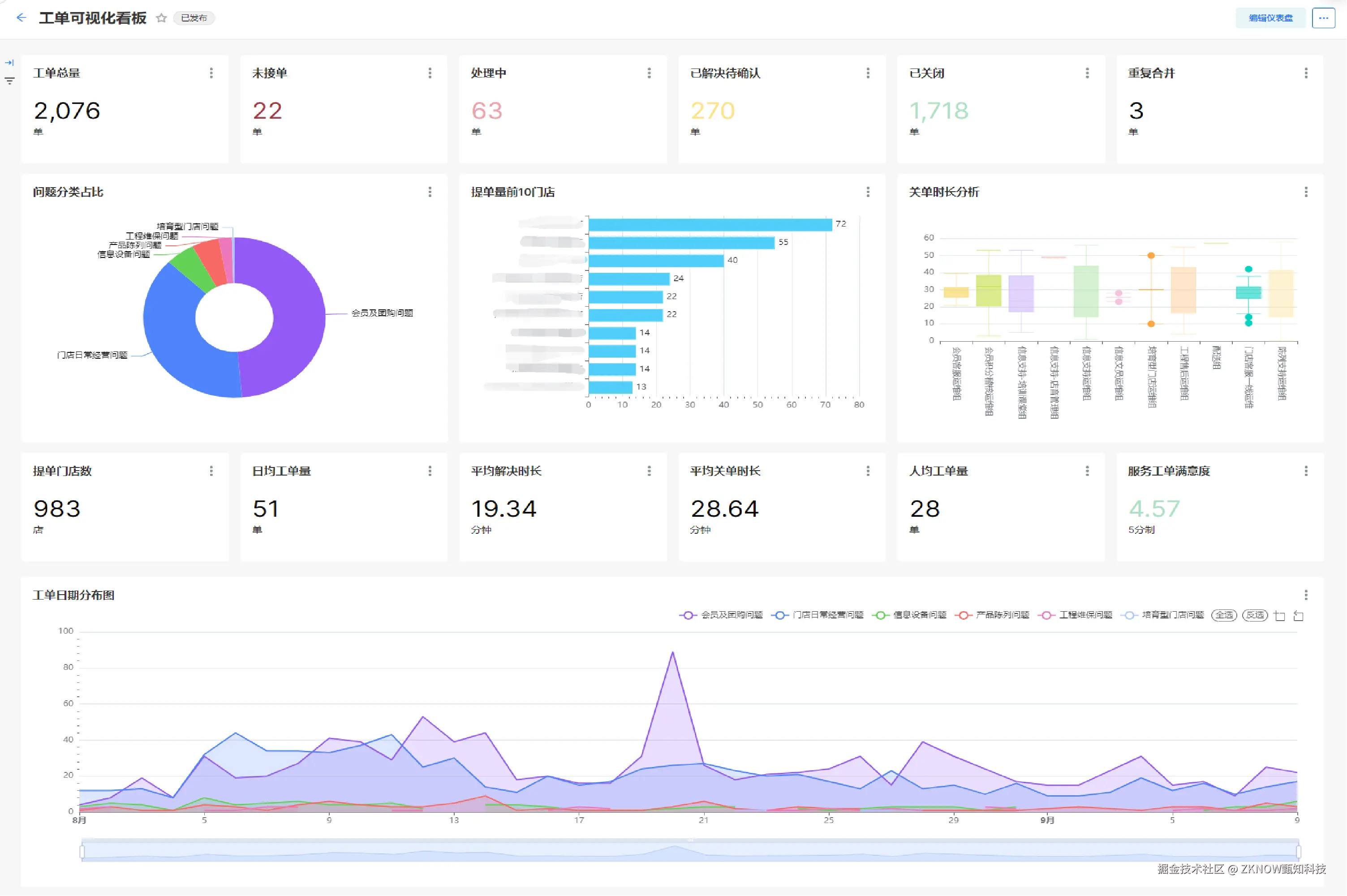This screenshot has height=896, width=1347.
Task: Open the top-right ellipsis more menu
Action: pyautogui.click(x=1323, y=18)
